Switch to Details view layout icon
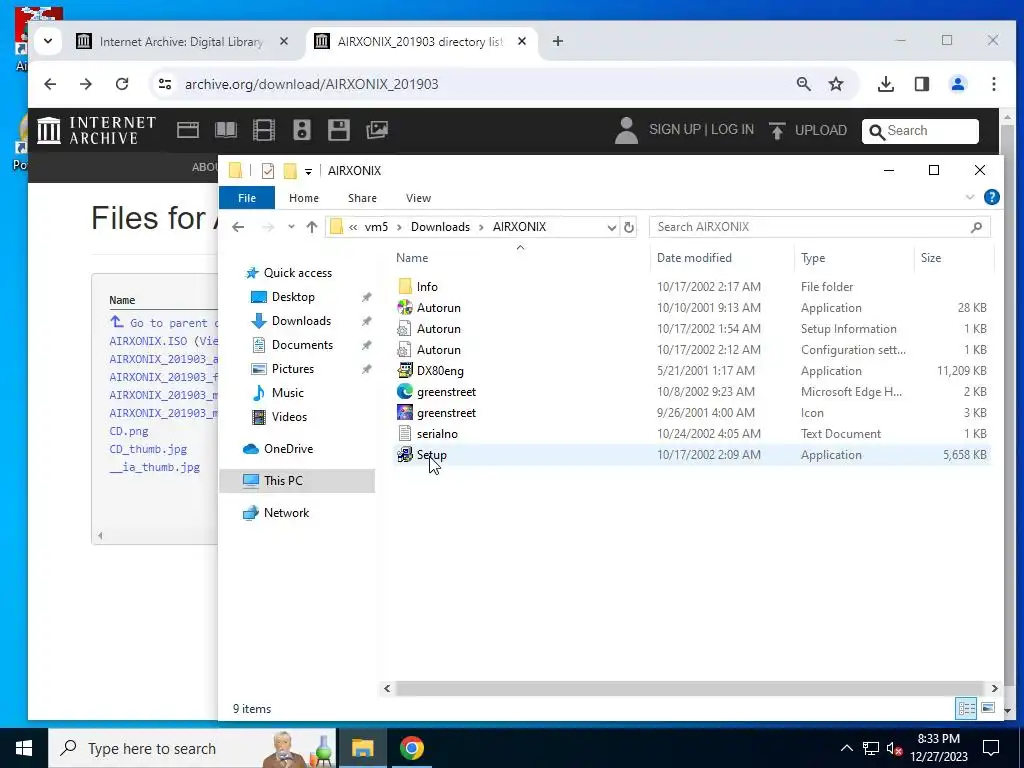Image resolution: width=1024 pixels, height=768 pixels. (x=966, y=708)
